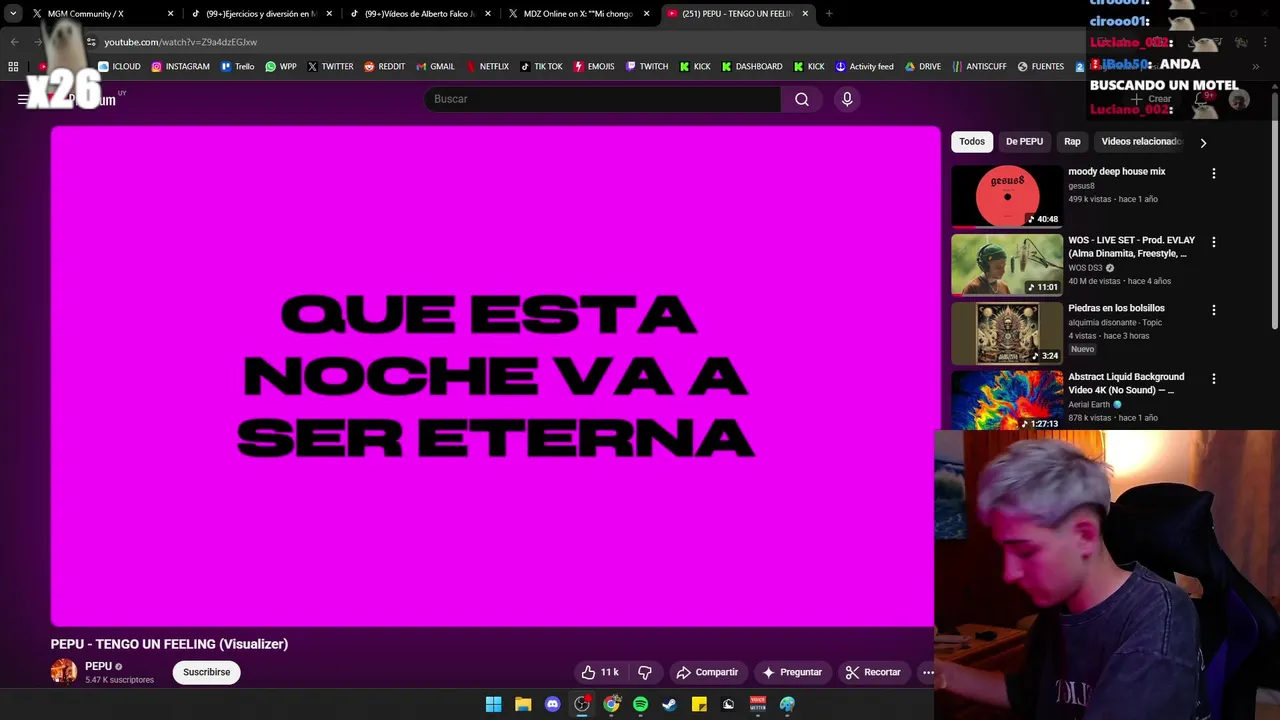Open Steam from the taskbar
The width and height of the screenshot is (1280, 720).
pyautogui.click(x=669, y=704)
